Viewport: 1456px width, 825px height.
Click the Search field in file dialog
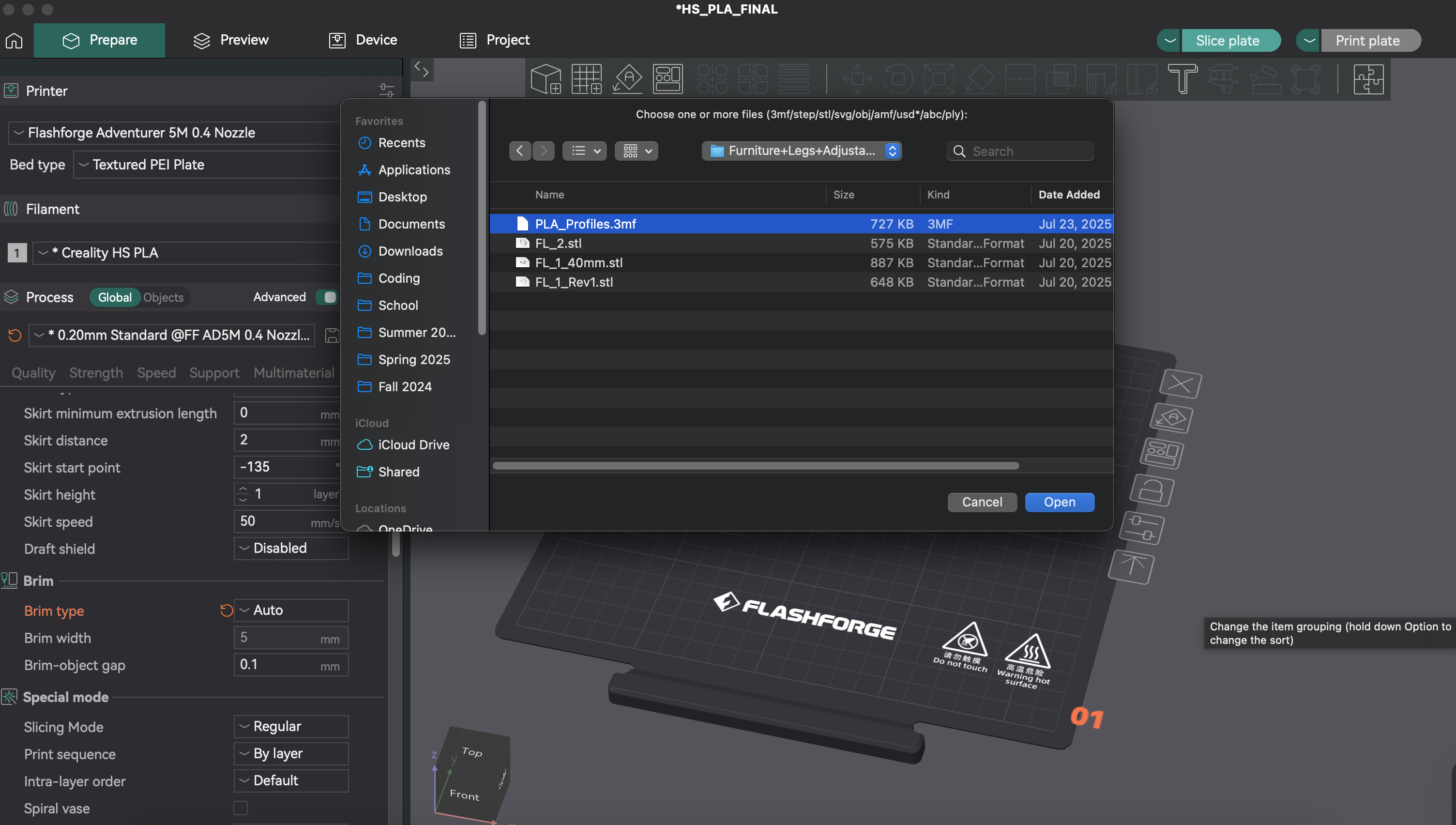(x=1019, y=151)
